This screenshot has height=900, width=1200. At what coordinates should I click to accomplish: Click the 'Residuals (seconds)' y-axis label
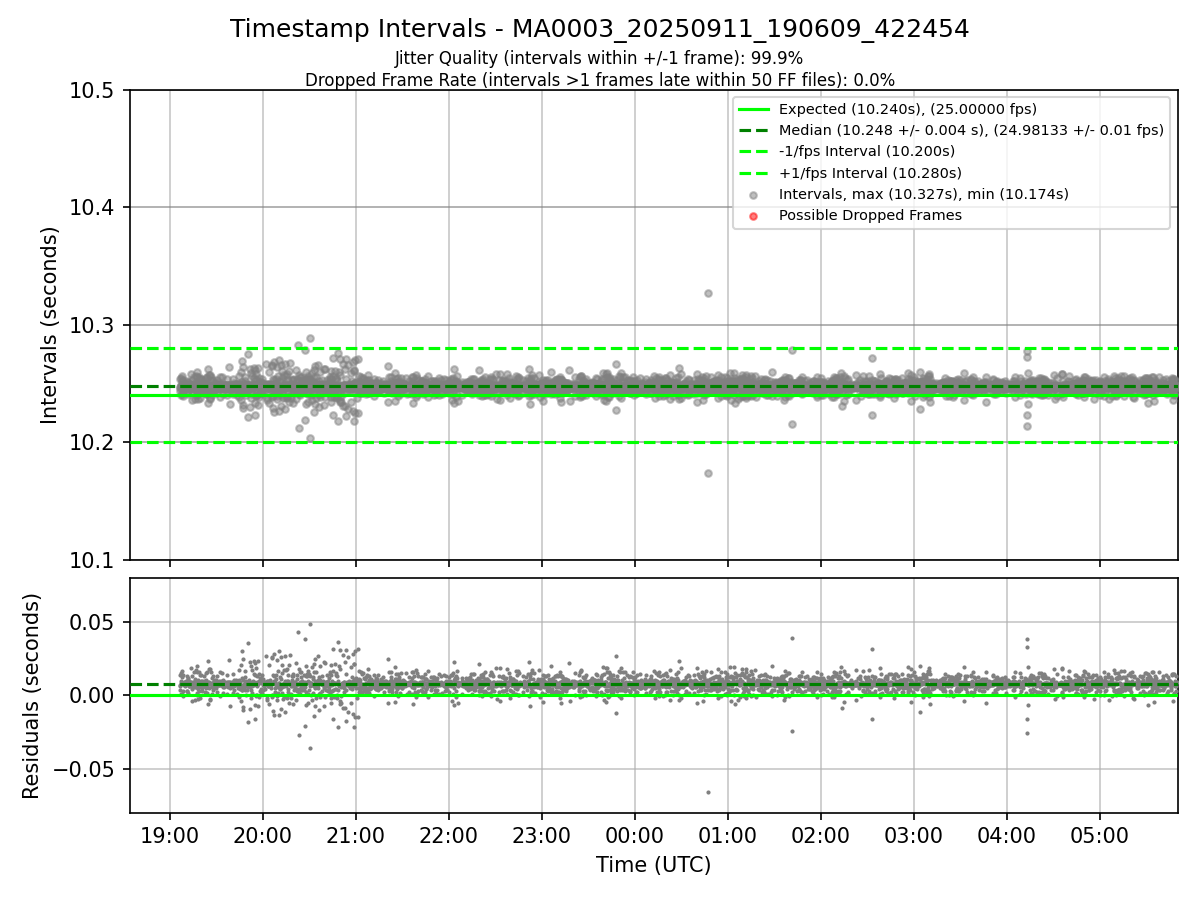pos(31,696)
